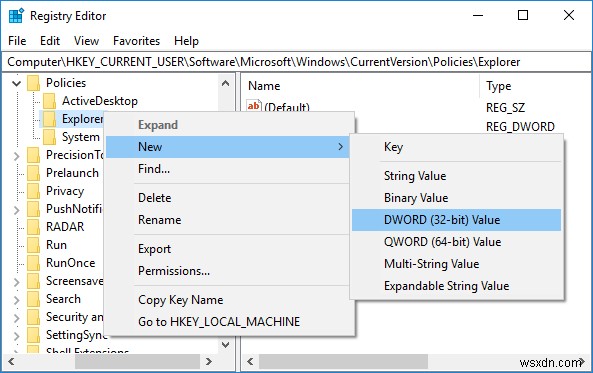Open the Favorites menu
593x373 pixels.
(x=137, y=41)
